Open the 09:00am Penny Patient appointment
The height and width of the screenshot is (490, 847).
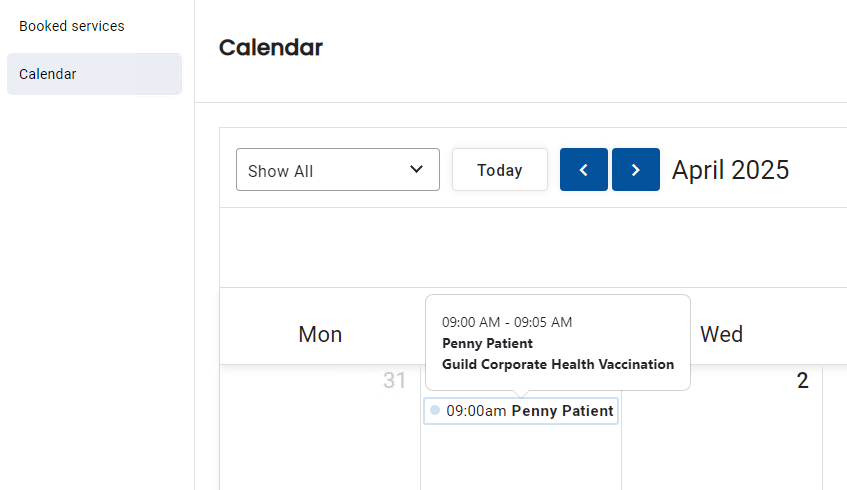[521, 411]
